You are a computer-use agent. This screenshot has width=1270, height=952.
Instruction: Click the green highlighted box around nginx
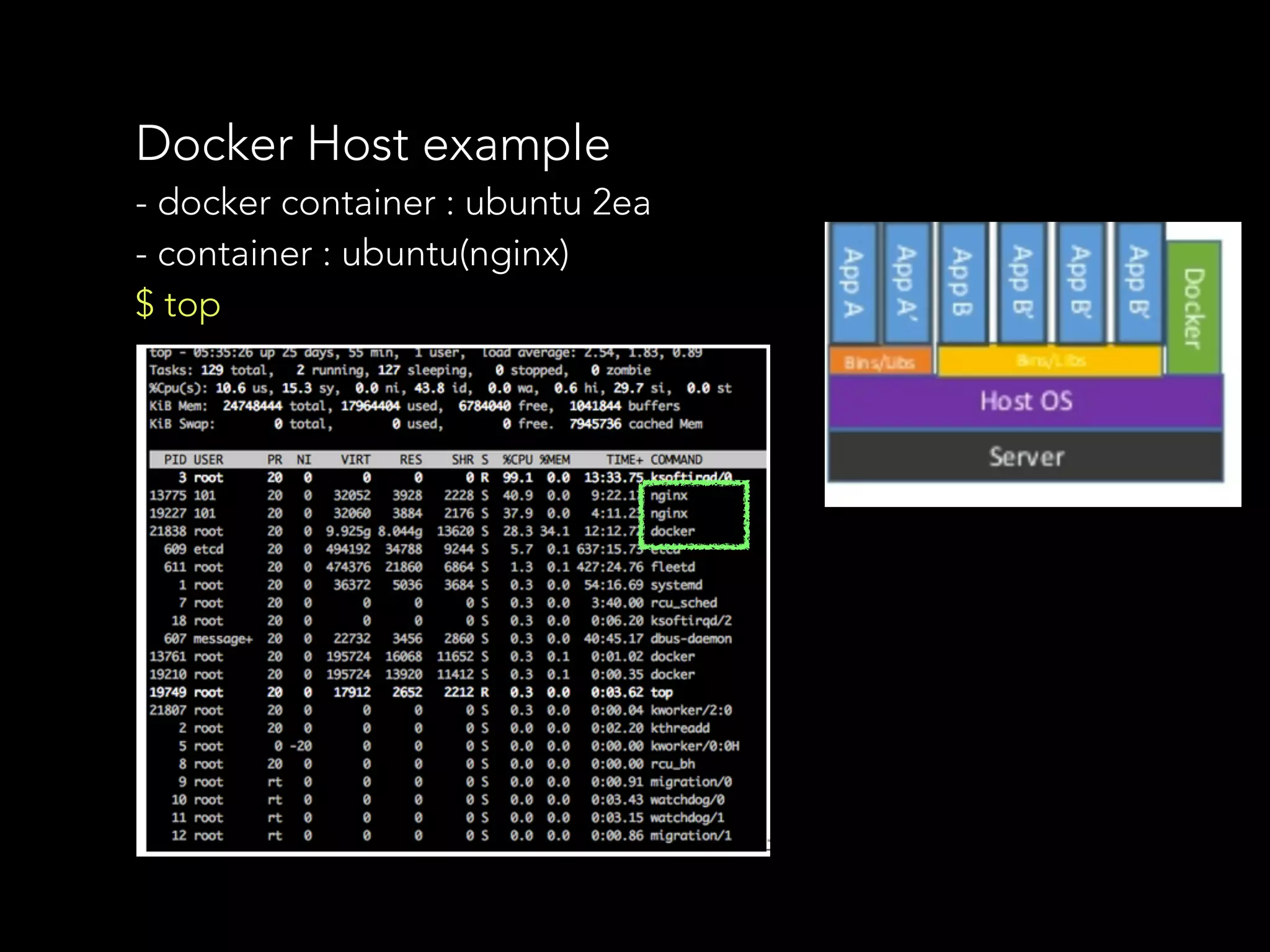tap(693, 514)
